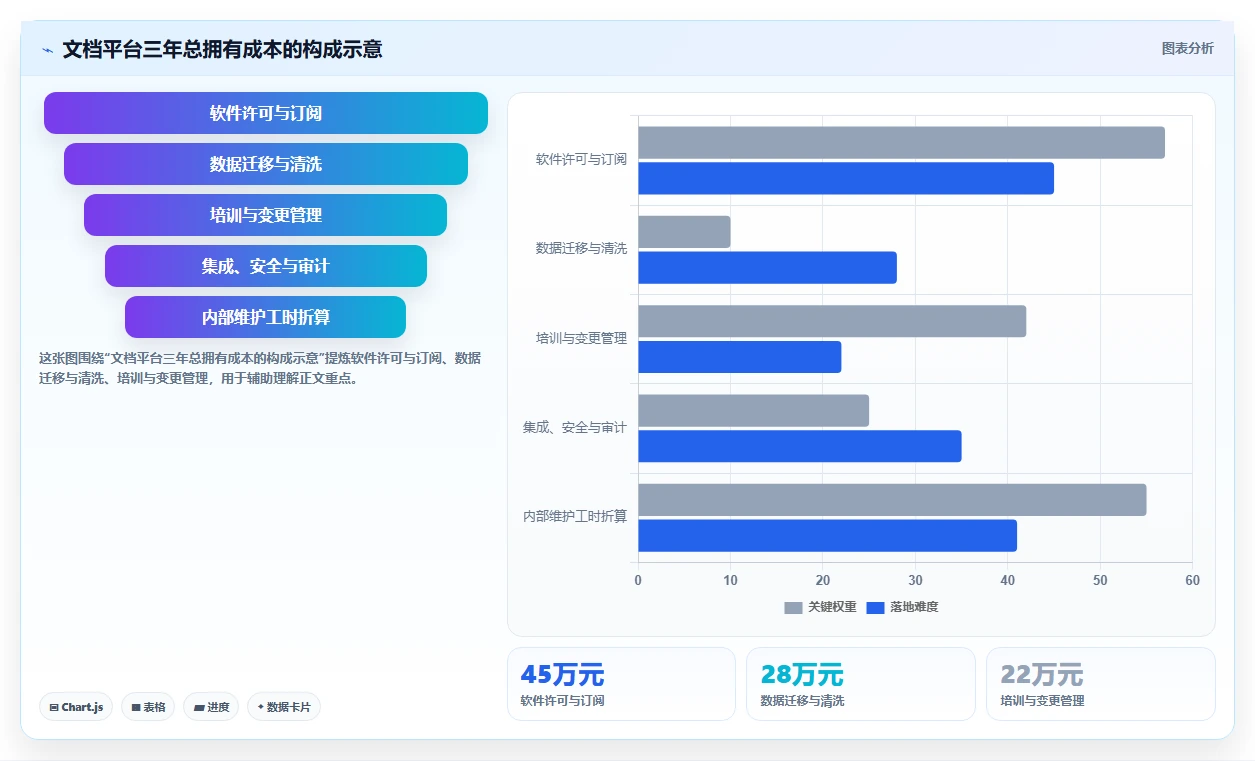Click the 表格 tag chip

(x=148, y=707)
